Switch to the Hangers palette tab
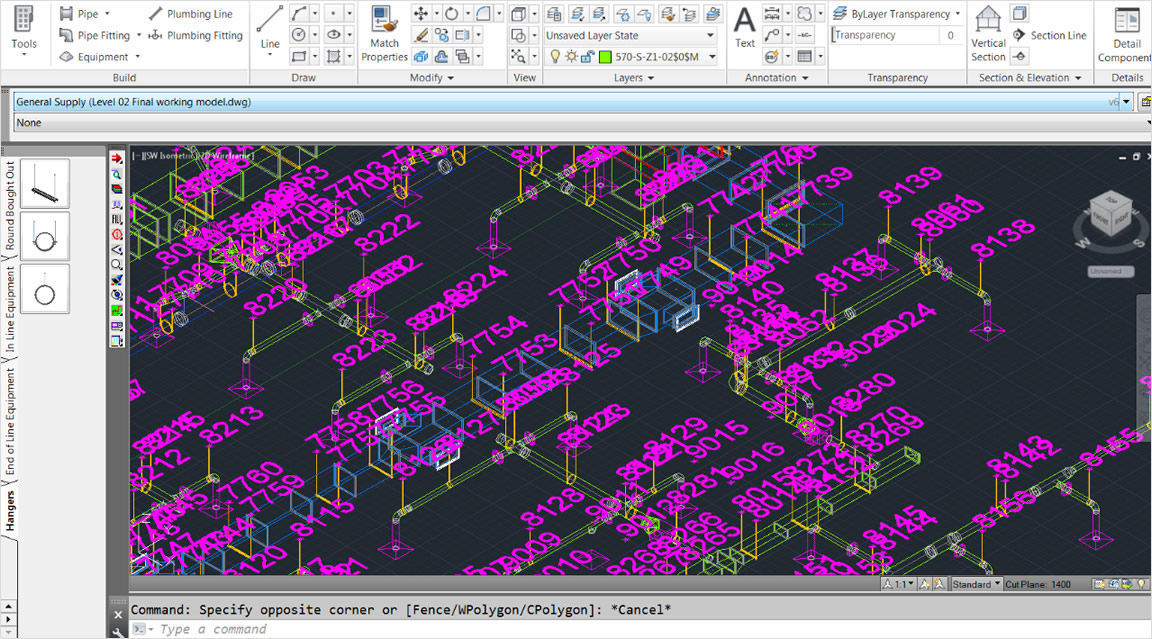Viewport: 1152px width, 639px height. click(x=10, y=510)
